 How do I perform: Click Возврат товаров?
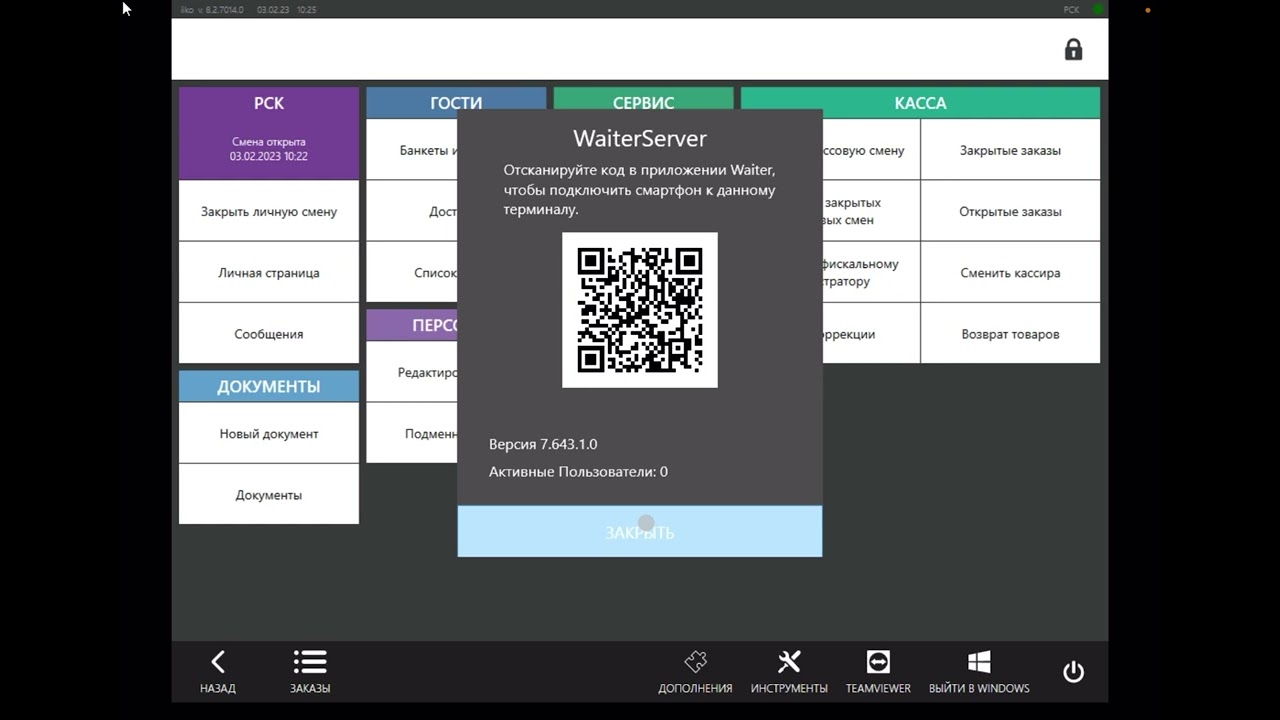point(1010,333)
